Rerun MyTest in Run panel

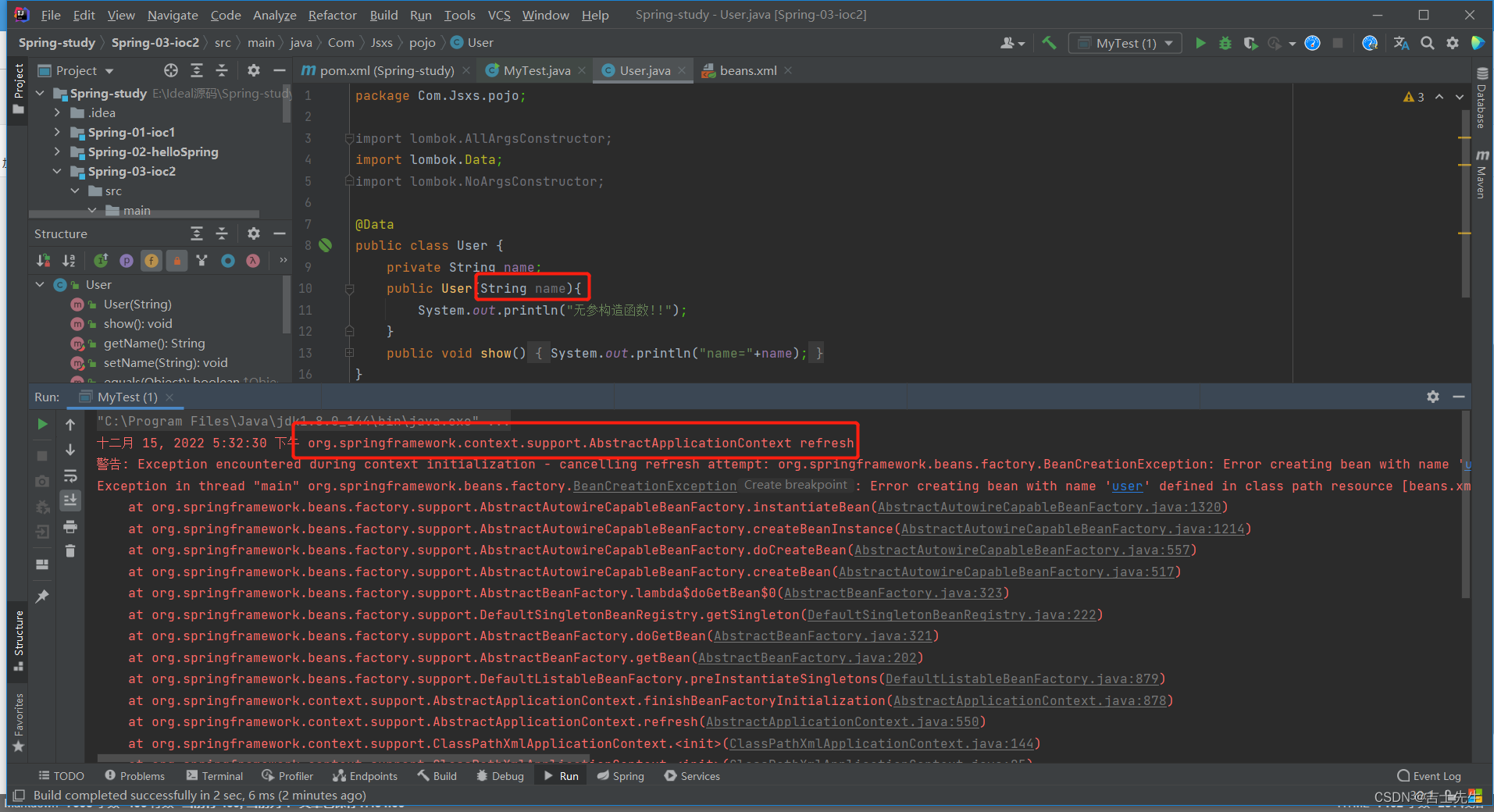coord(42,424)
